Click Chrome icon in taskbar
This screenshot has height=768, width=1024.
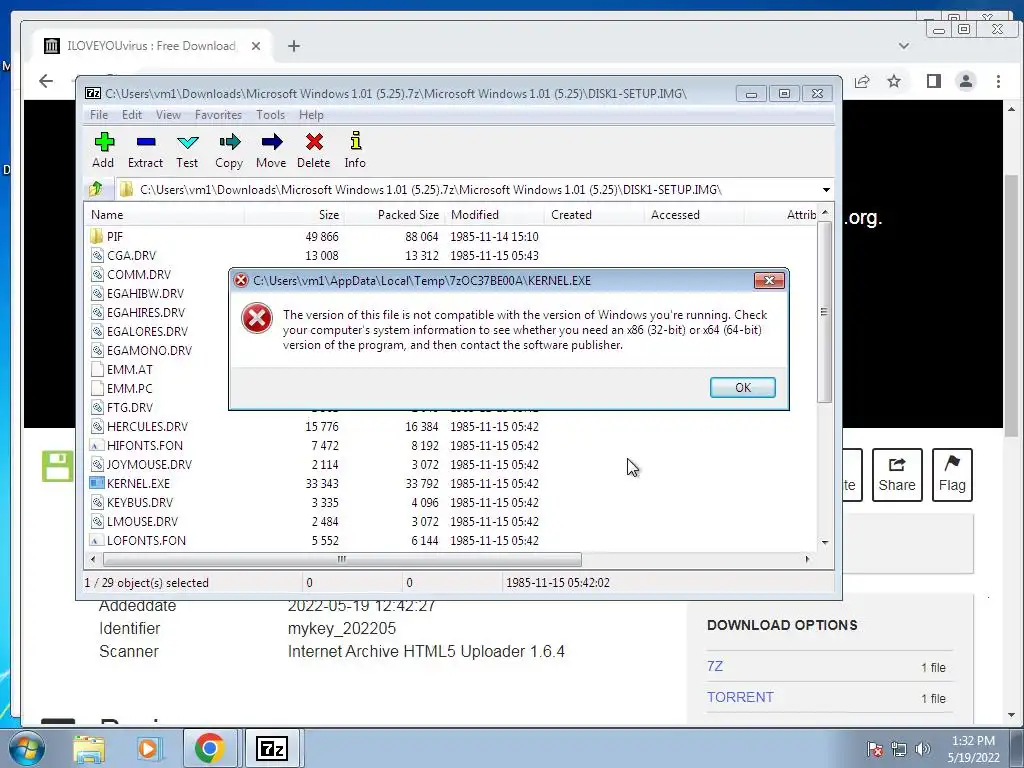[209, 748]
